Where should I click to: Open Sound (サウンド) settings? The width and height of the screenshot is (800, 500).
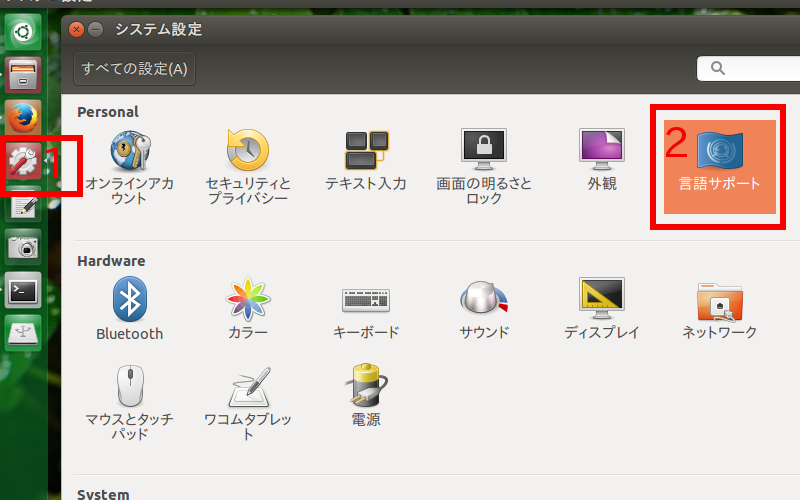click(x=484, y=309)
